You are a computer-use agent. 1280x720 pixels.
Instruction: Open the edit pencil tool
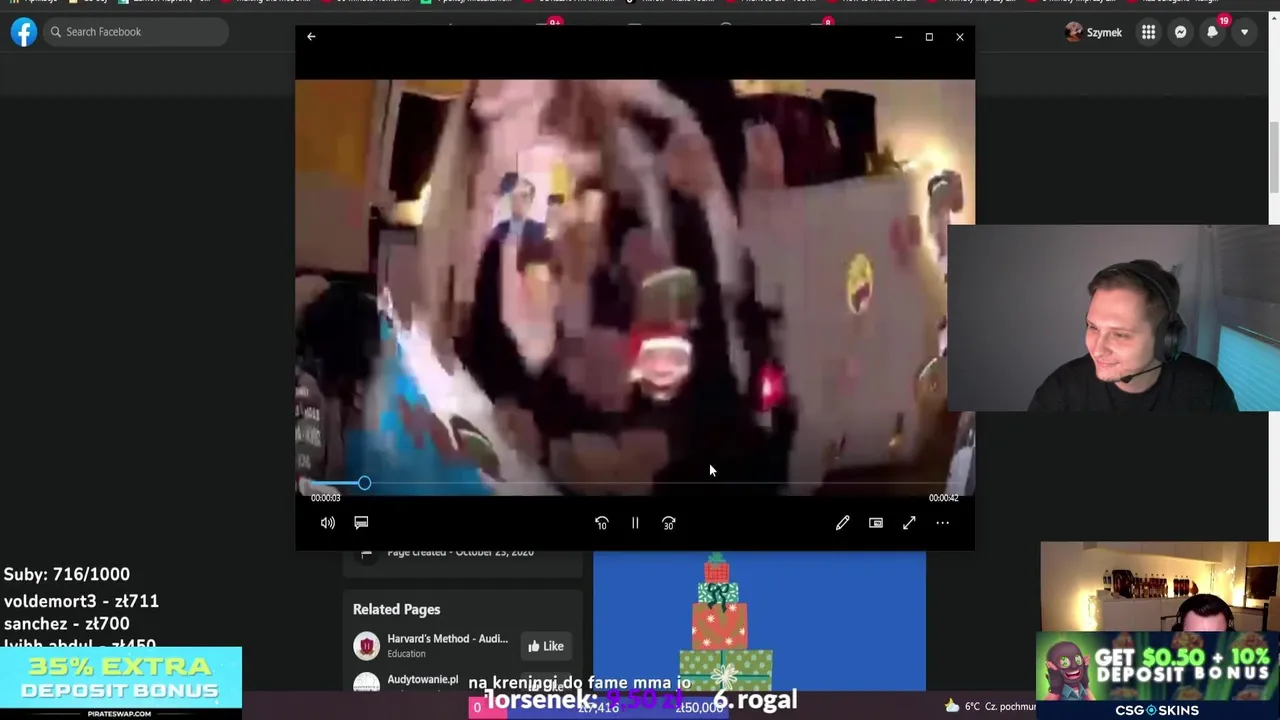(x=843, y=523)
